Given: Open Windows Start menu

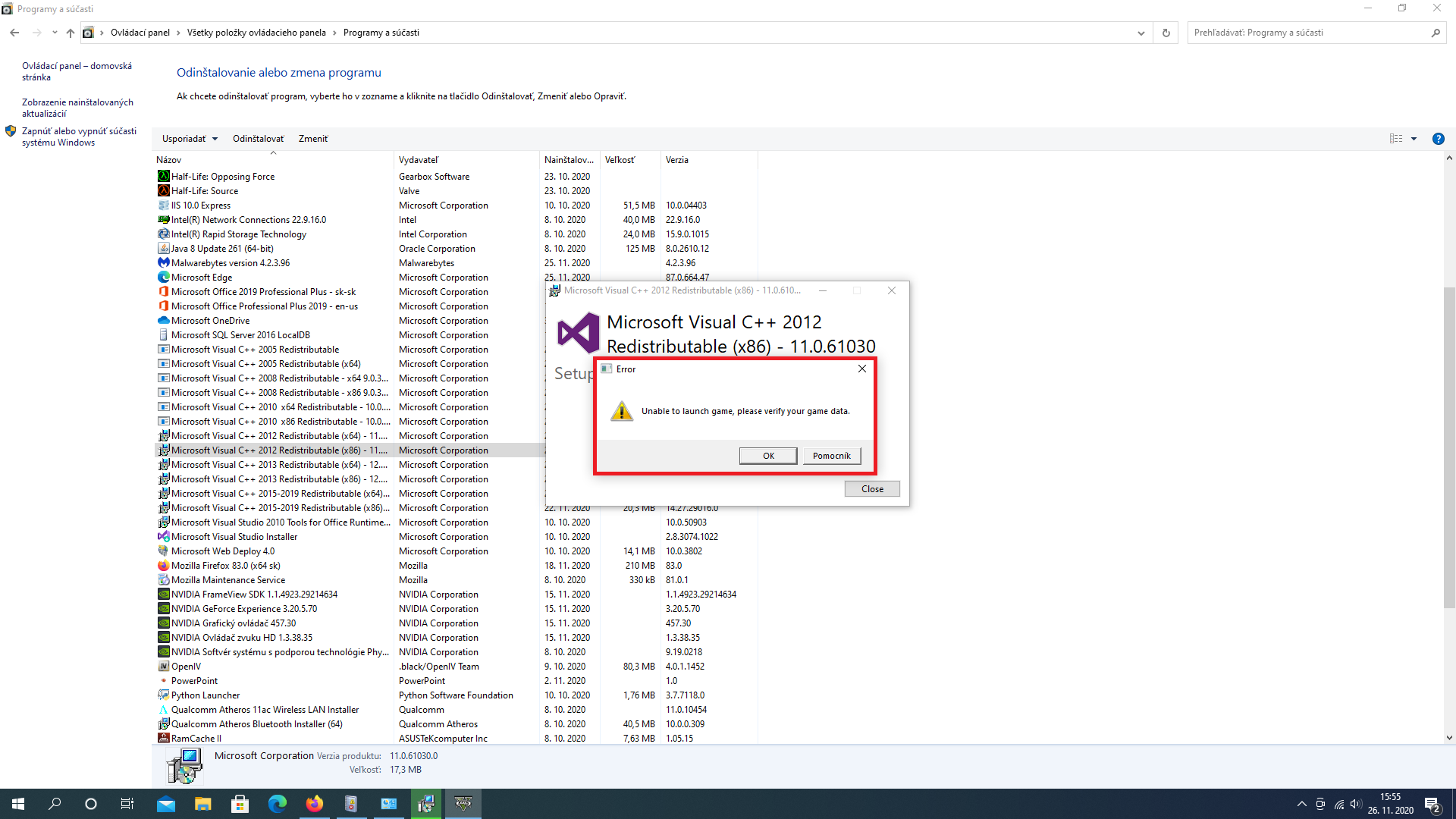Looking at the screenshot, I should pos(18,804).
